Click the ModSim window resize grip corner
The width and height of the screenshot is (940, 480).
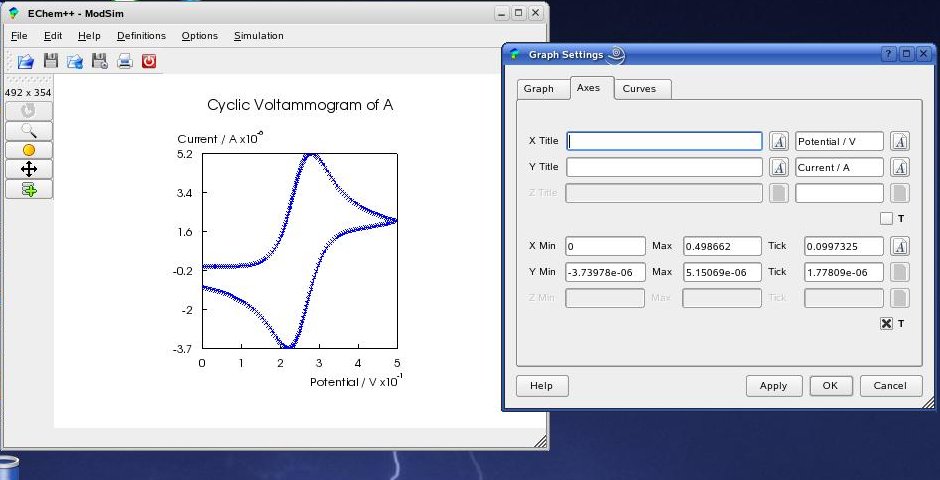tap(540, 442)
